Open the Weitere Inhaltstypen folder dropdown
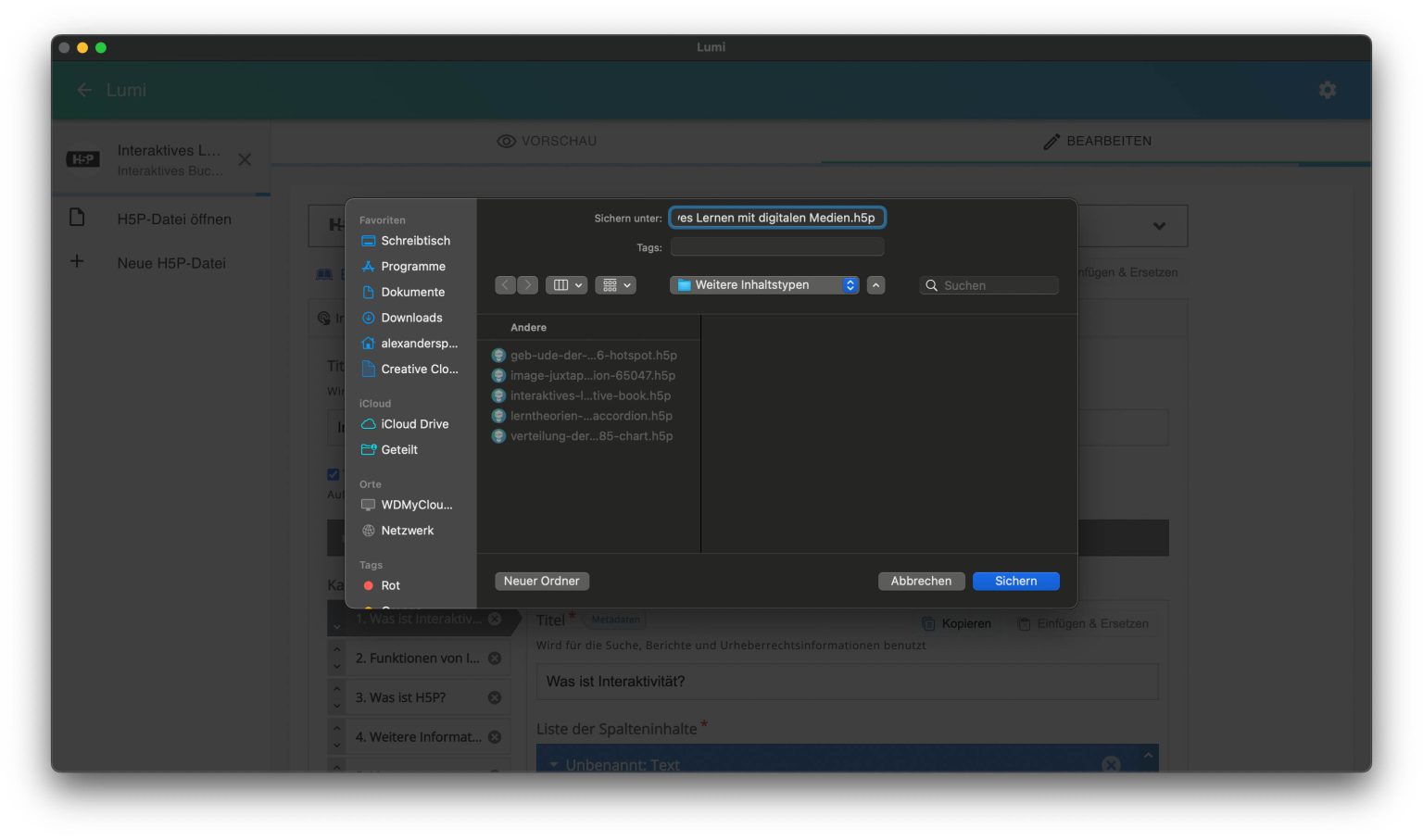1423x840 pixels. click(763, 284)
